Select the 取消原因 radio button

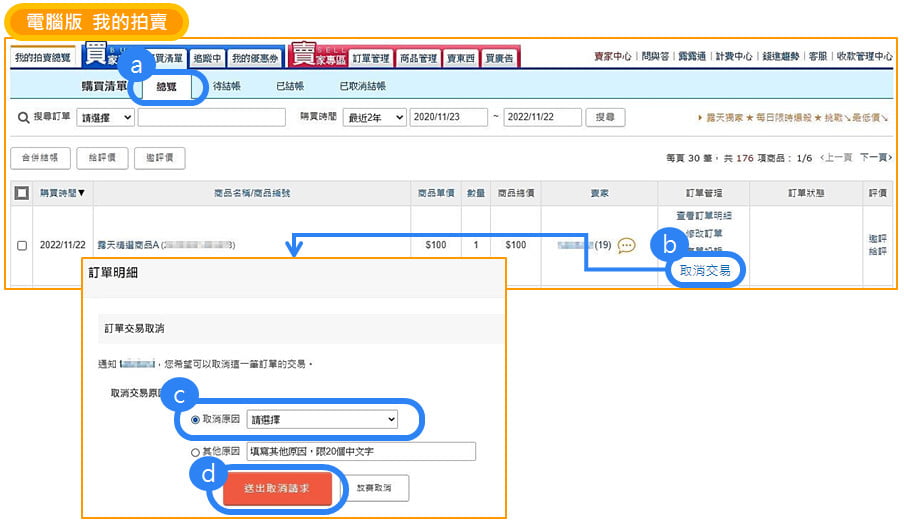pos(195,420)
